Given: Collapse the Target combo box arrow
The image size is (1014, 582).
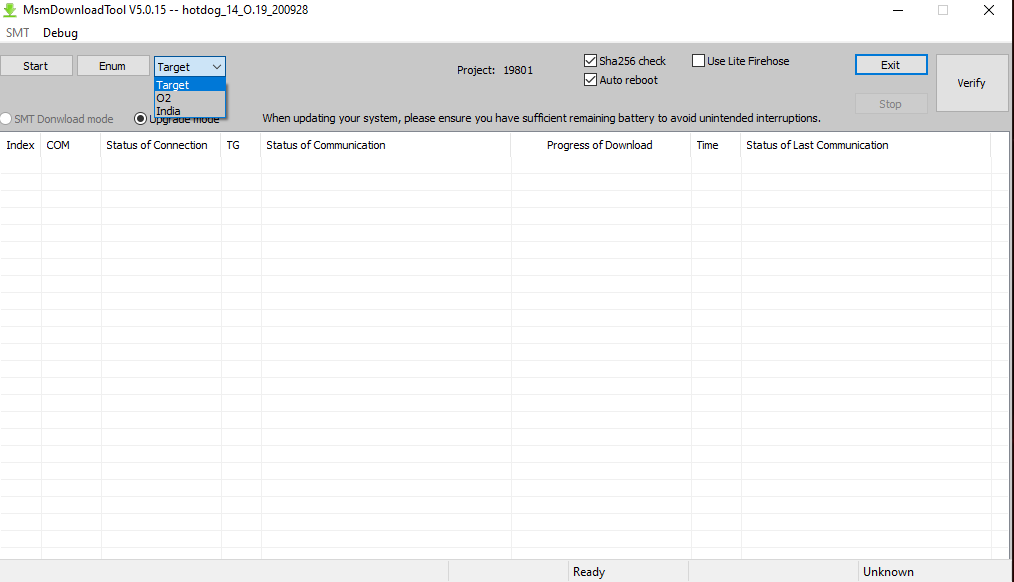Looking at the screenshot, I should (217, 67).
